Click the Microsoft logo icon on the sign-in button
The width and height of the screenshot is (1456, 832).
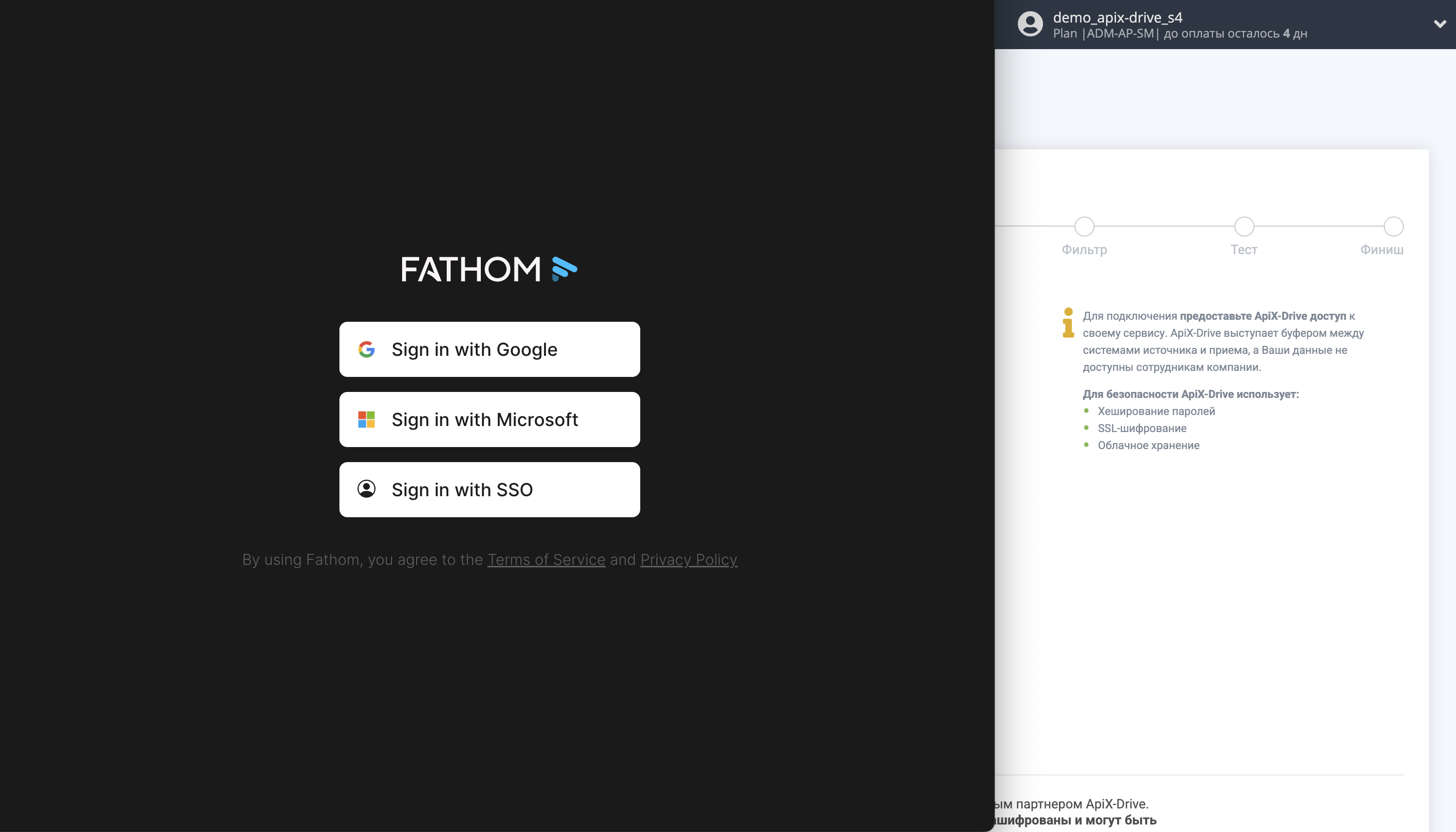click(367, 420)
